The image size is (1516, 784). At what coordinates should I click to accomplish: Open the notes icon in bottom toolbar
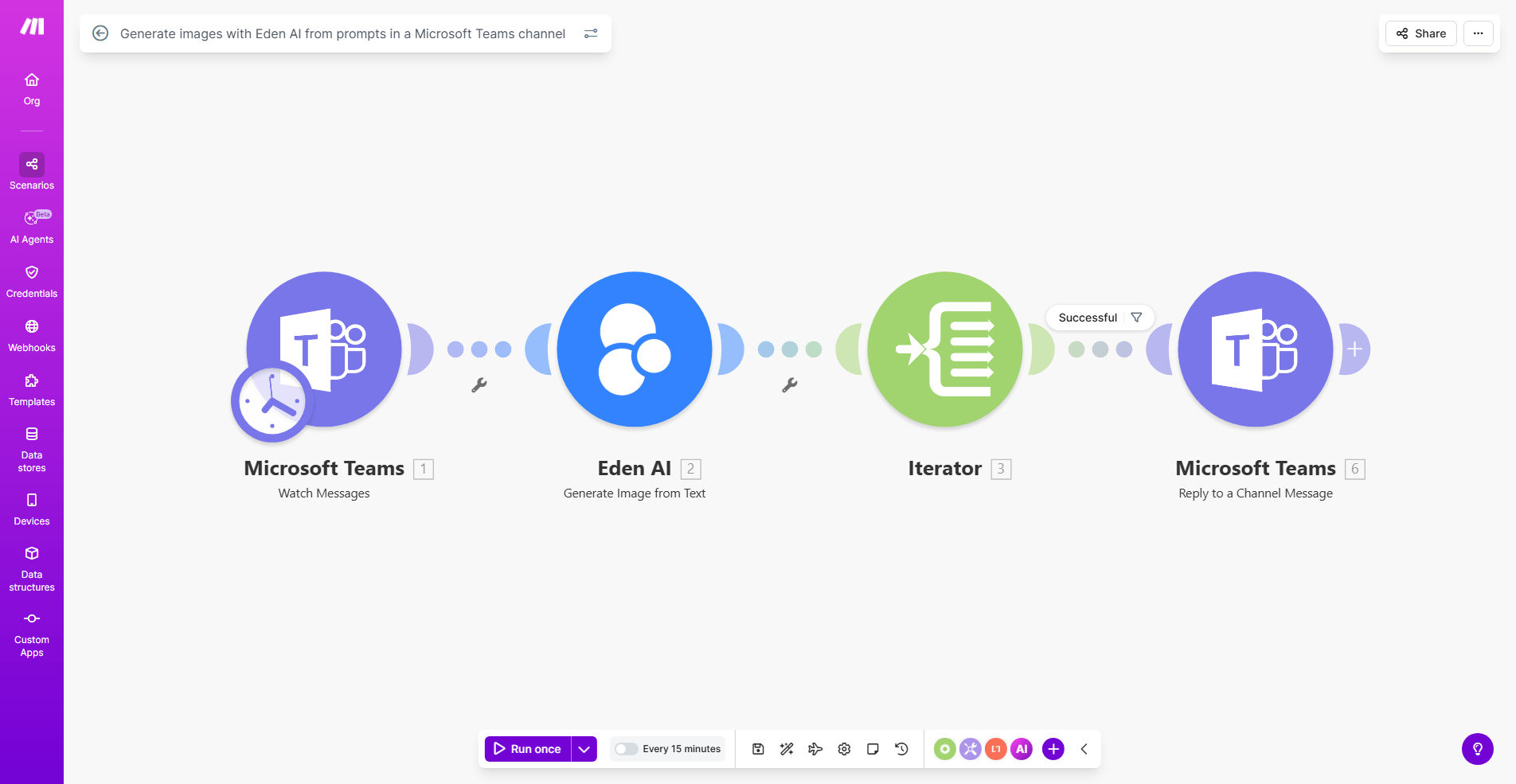873,749
